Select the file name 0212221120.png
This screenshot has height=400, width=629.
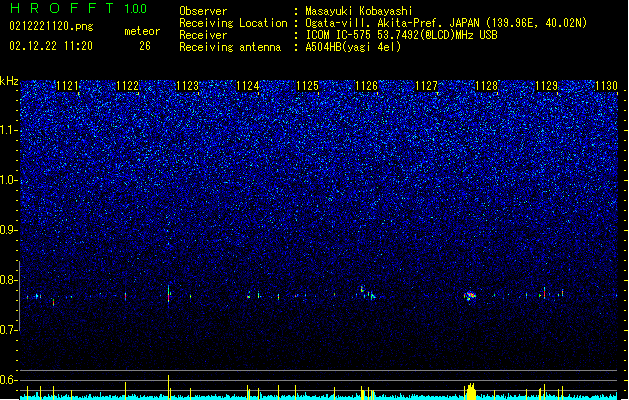51,26
